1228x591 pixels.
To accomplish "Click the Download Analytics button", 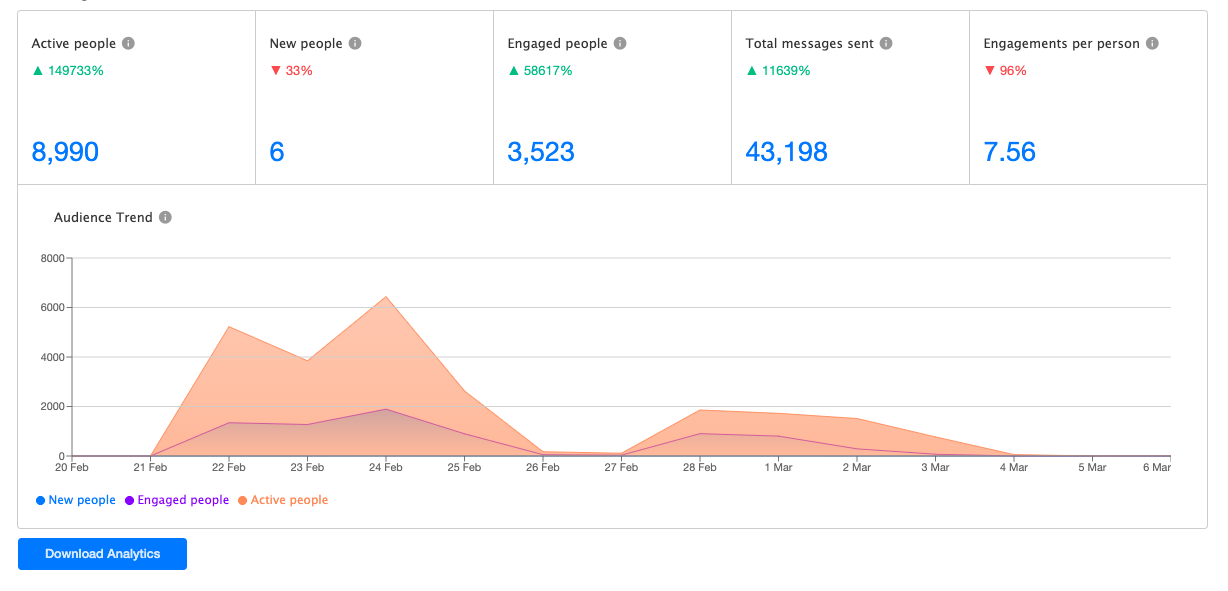I will [x=102, y=554].
